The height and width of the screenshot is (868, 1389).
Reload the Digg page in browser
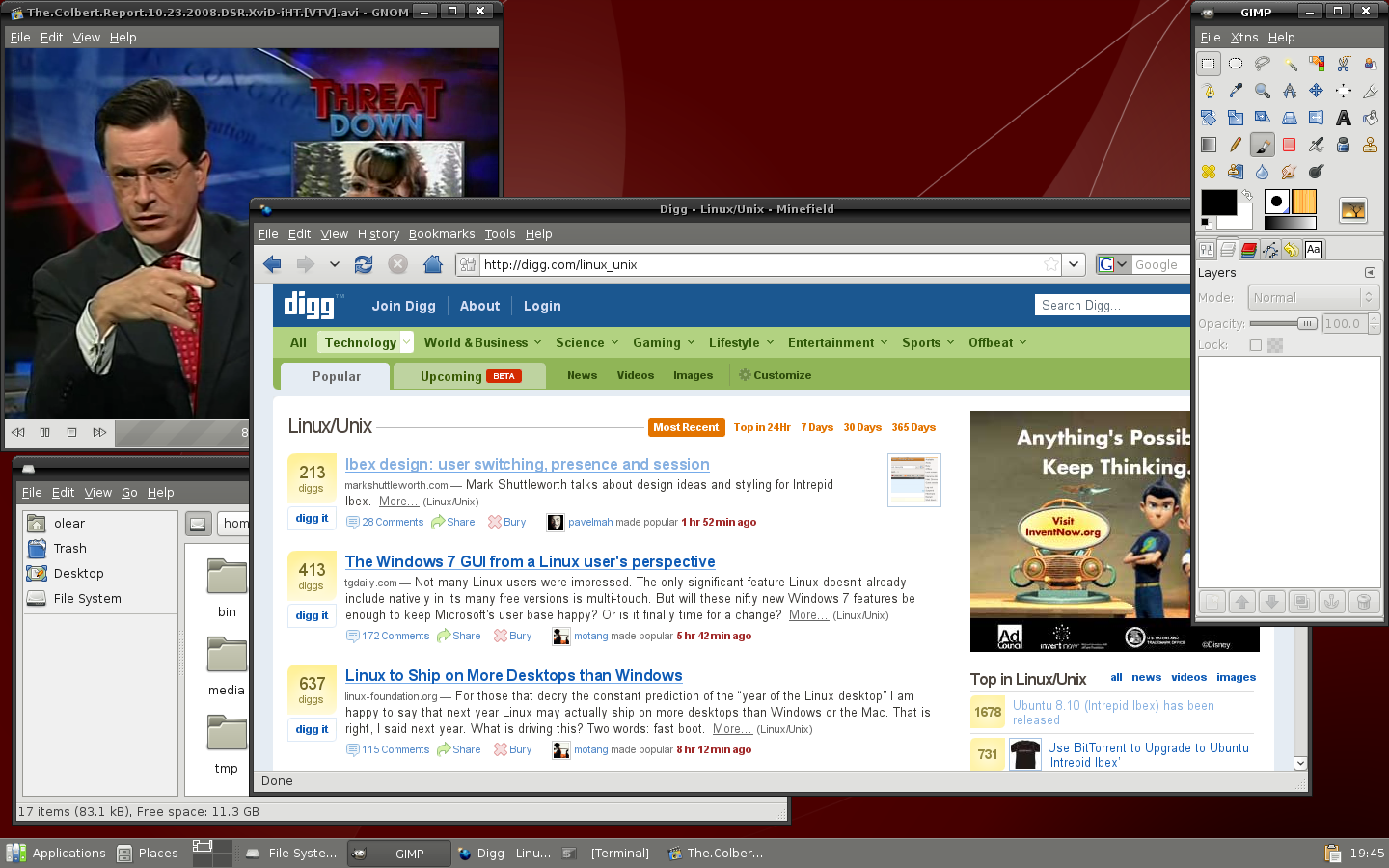pos(364,264)
